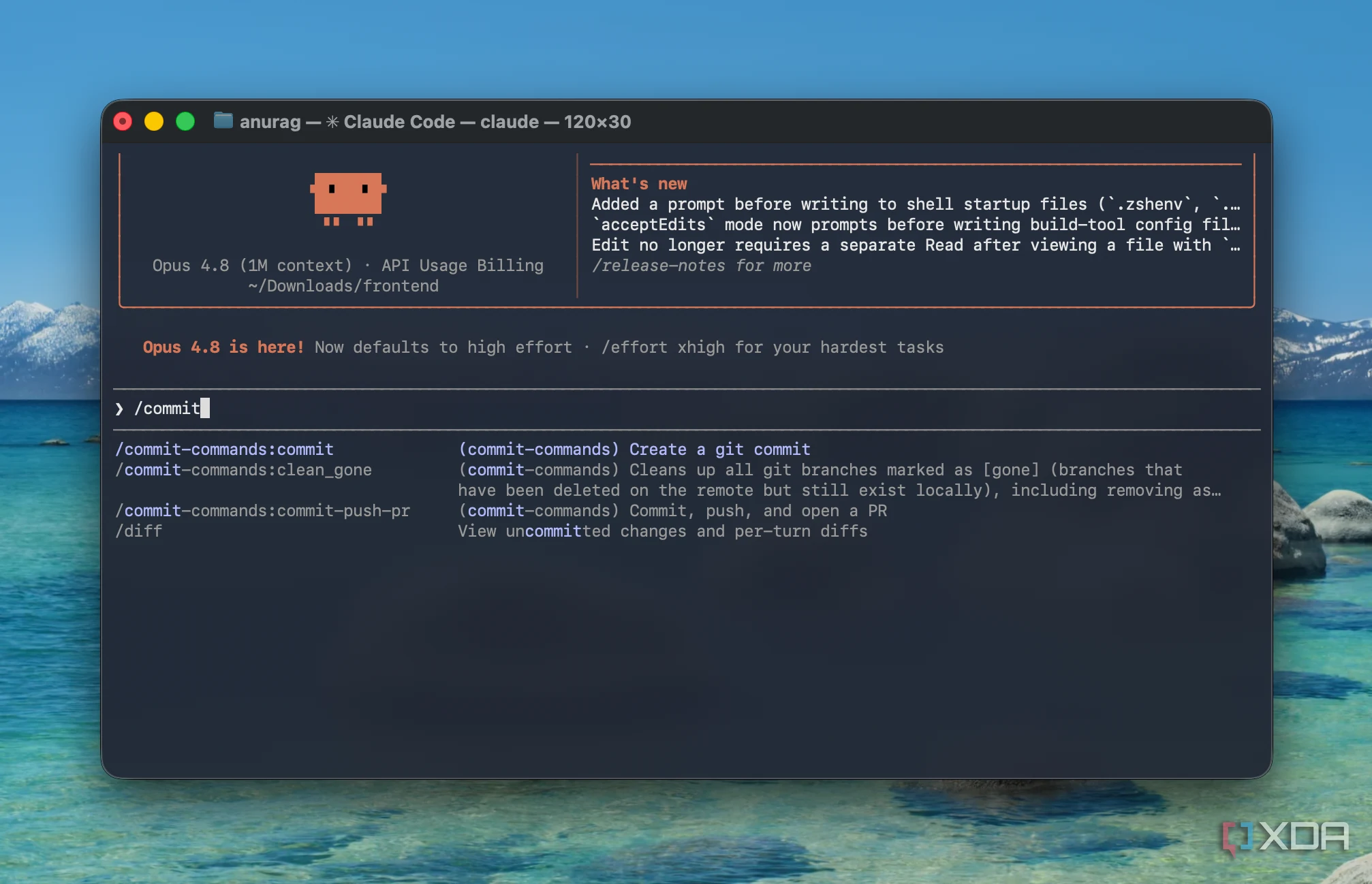1372x884 pixels.
Task: Click 'Commit, push, and open a PR' description
Action: click(758, 511)
